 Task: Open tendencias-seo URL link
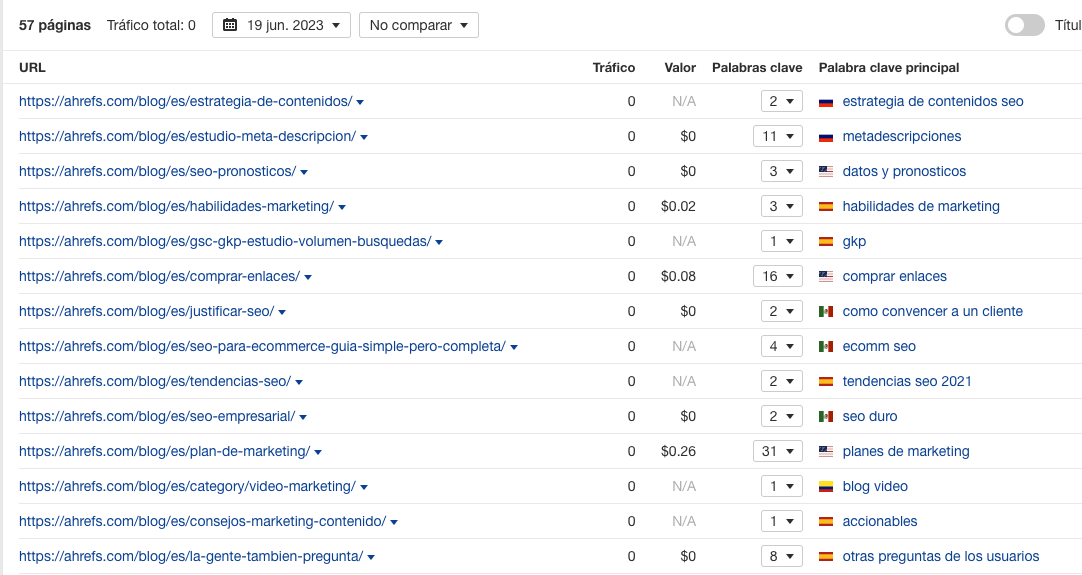point(155,381)
